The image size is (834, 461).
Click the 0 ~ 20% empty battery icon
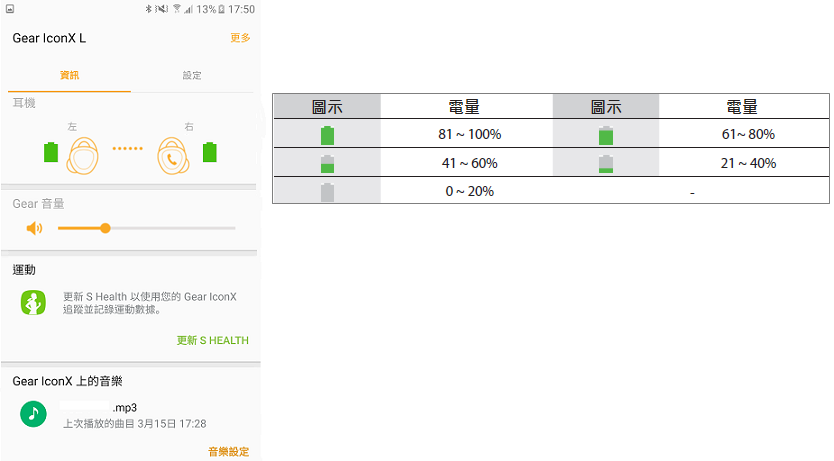[328, 192]
